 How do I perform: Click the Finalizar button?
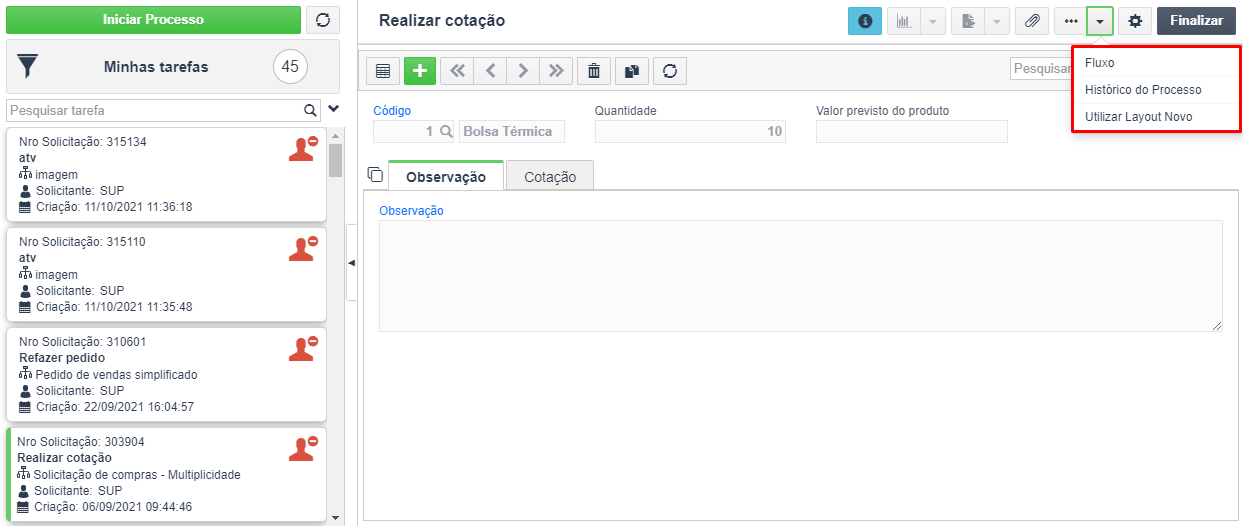click(1196, 20)
